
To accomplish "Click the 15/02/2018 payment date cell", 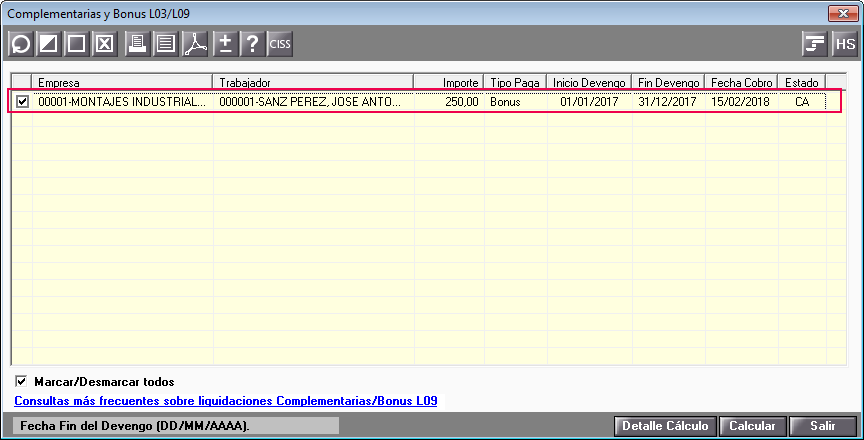I will 742,102.
